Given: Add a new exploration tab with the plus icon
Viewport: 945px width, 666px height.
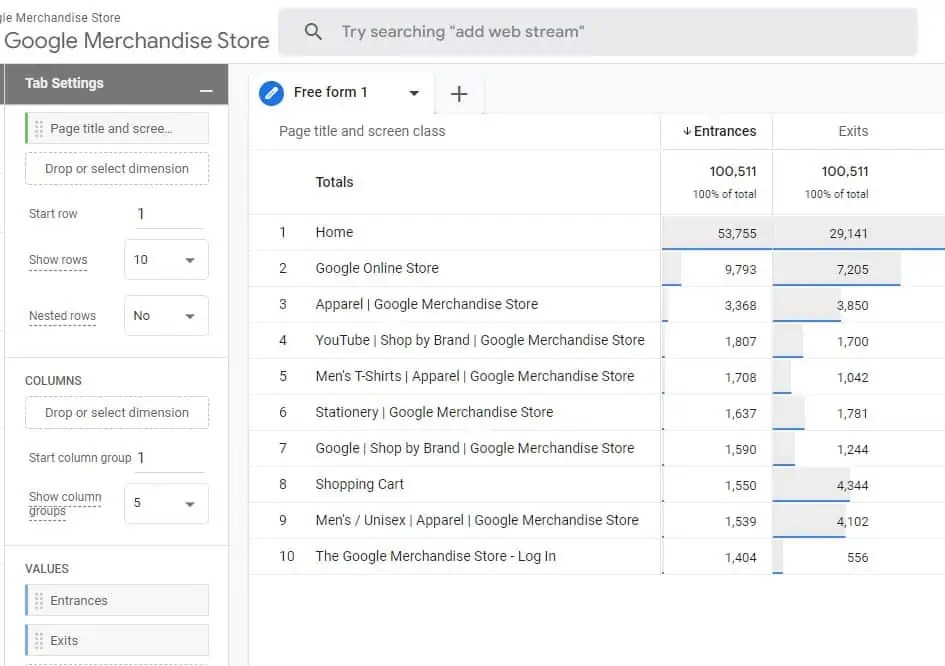Looking at the screenshot, I should click(x=460, y=93).
